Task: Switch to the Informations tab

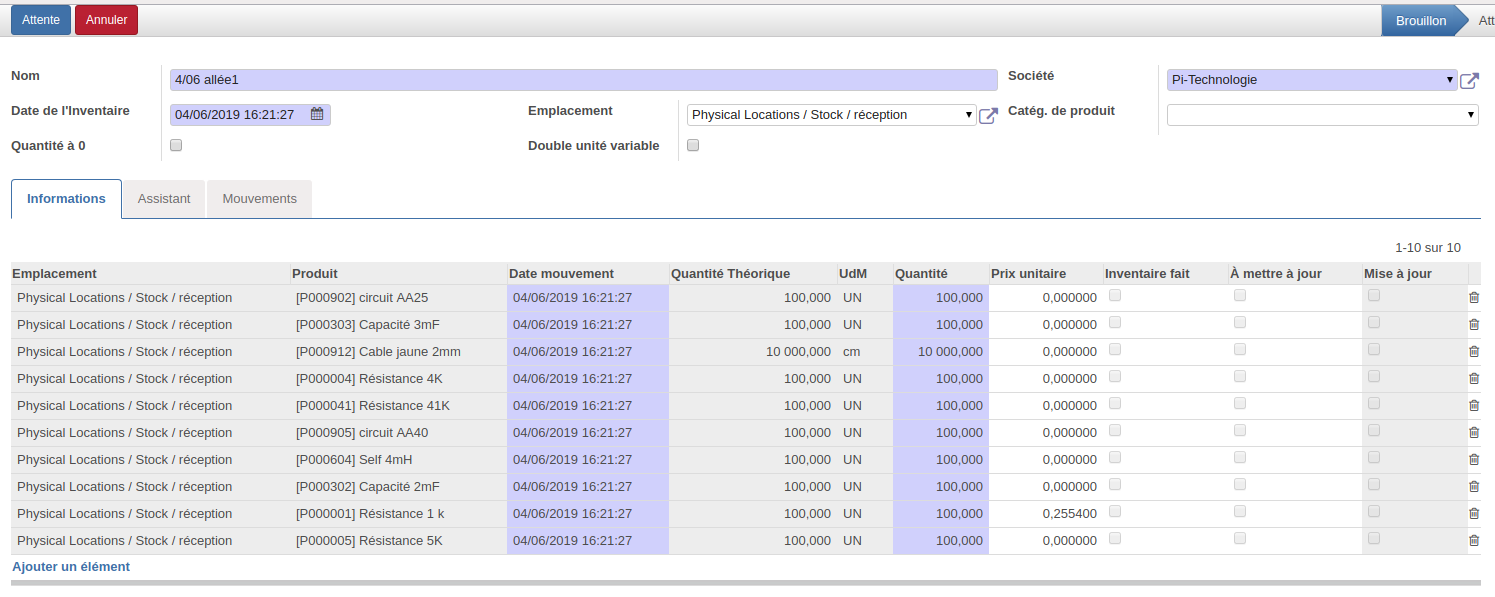Action: click(66, 199)
